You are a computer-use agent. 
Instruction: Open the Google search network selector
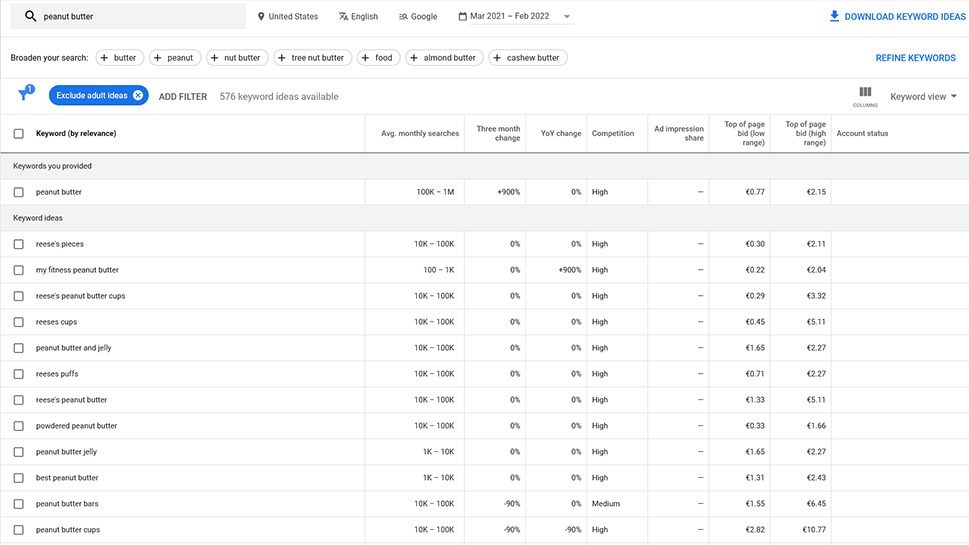click(417, 17)
